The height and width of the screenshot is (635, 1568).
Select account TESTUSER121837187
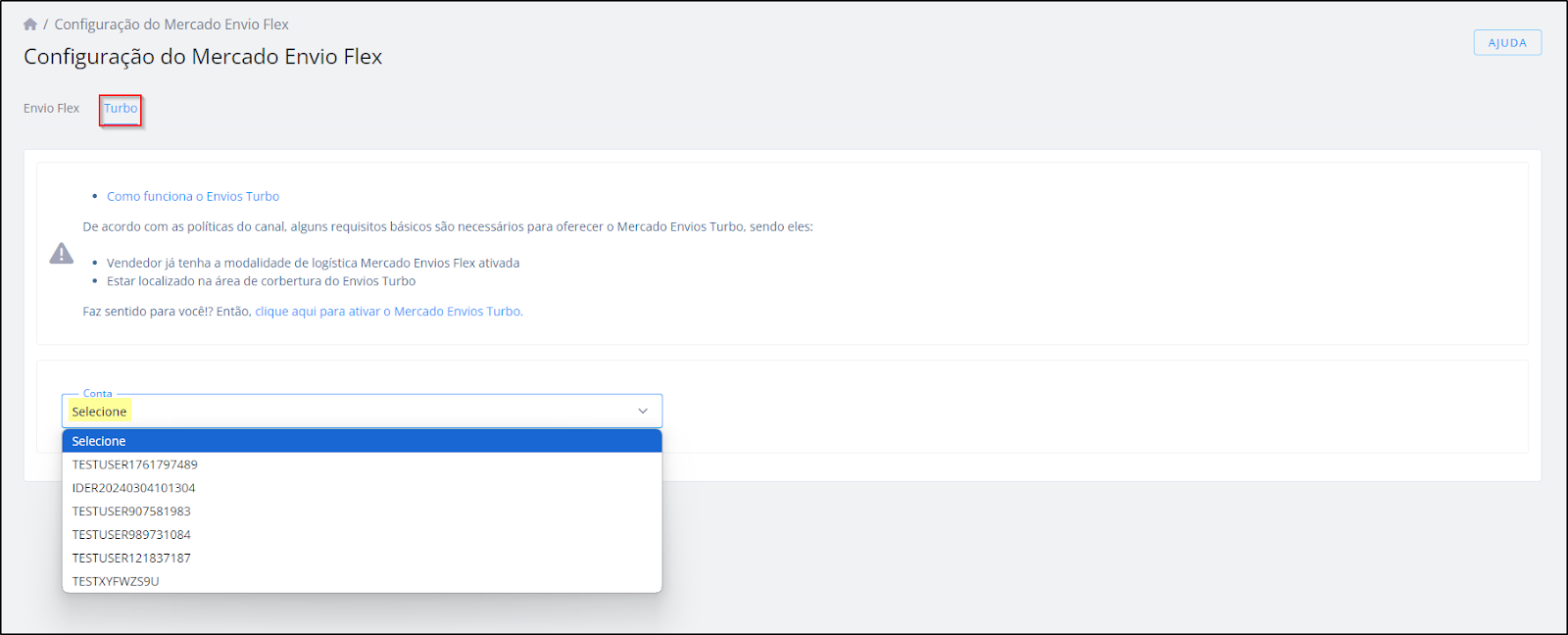click(362, 559)
